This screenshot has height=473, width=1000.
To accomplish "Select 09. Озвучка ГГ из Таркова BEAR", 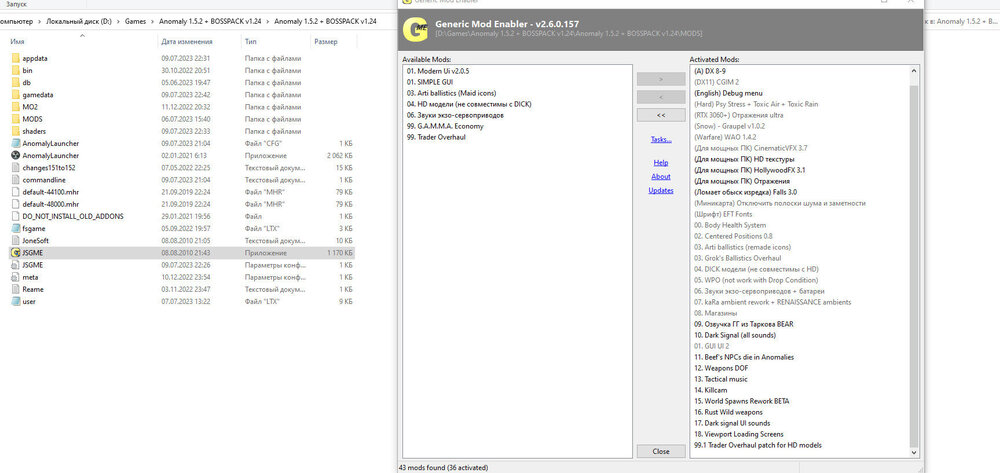I will tap(743, 324).
